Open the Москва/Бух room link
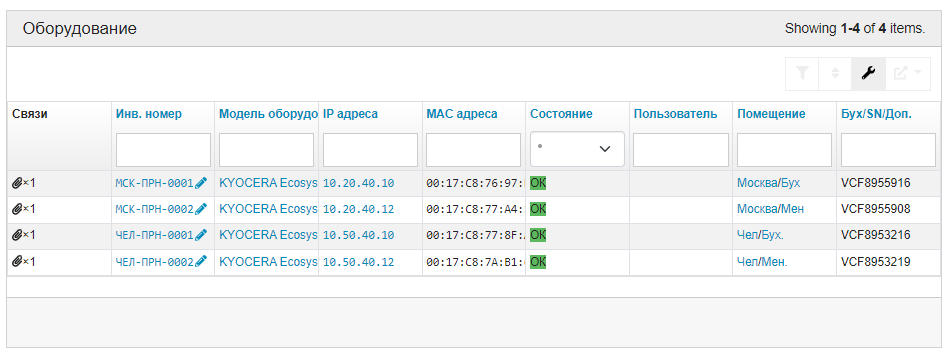946x363 pixels. [769, 183]
